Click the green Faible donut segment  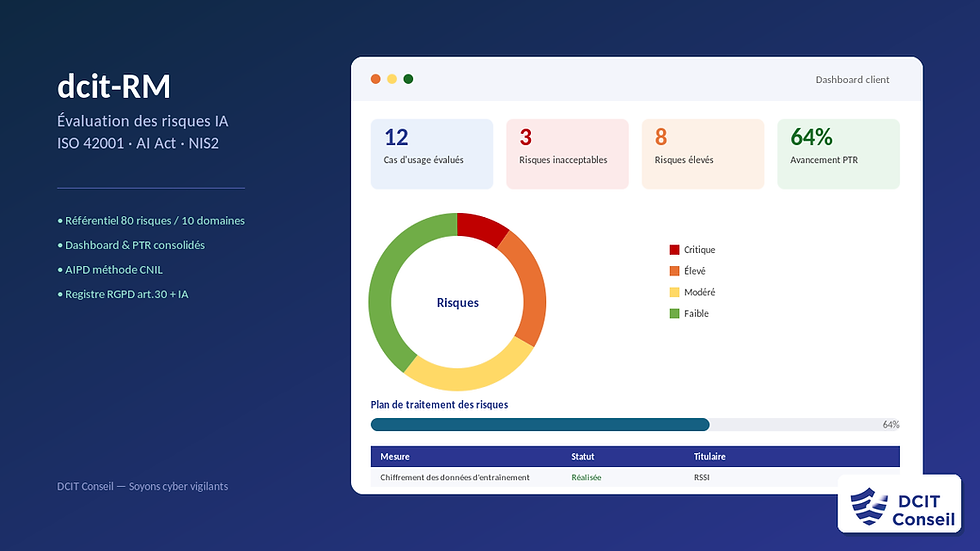(382, 287)
